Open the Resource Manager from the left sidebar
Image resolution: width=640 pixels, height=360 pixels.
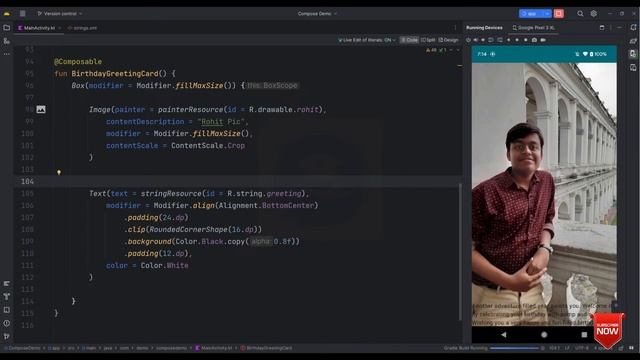(x=7, y=41)
